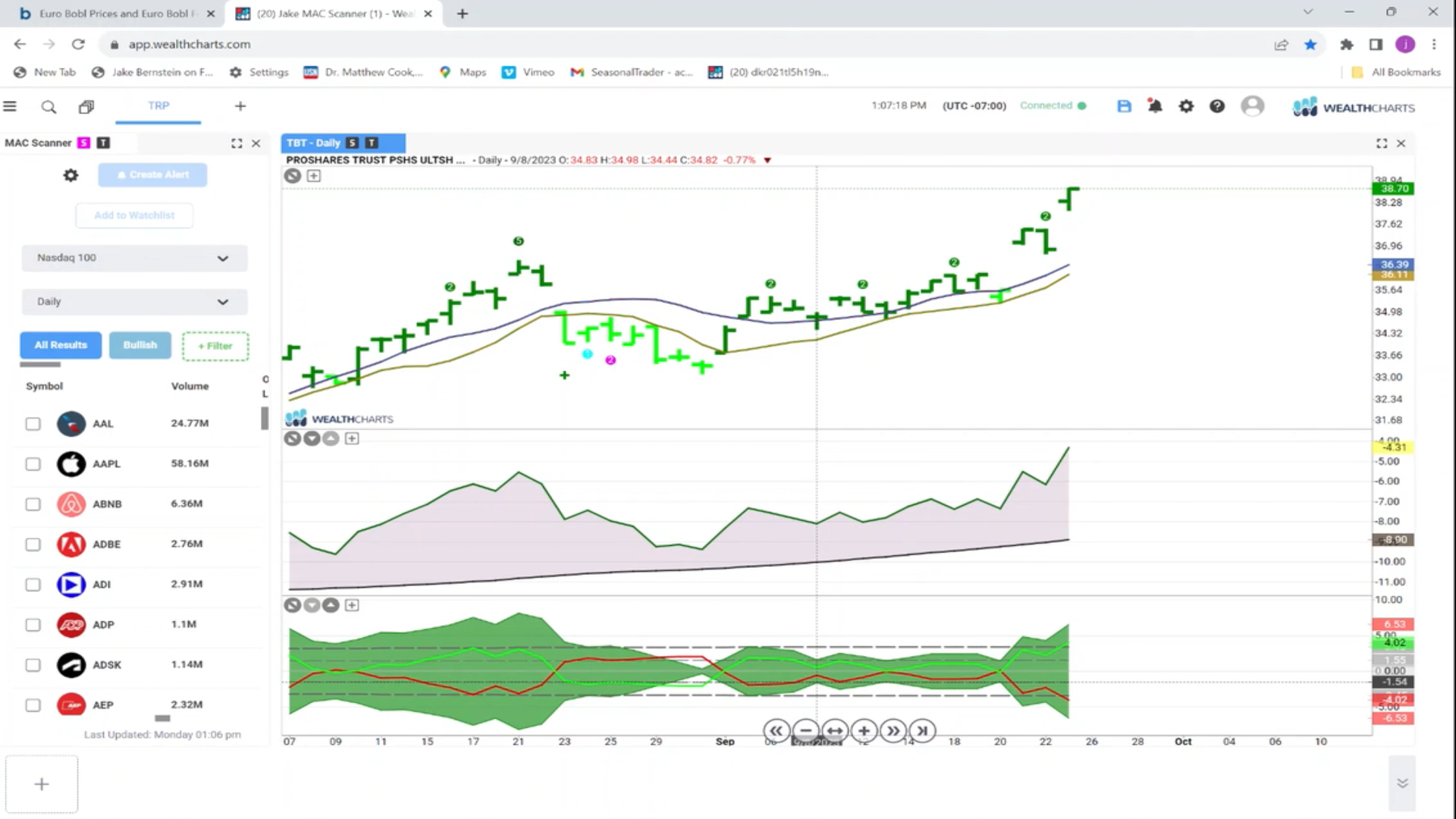This screenshot has width=1456, height=819.
Task: Jump chart back with double-left arrows
Action: 777,731
